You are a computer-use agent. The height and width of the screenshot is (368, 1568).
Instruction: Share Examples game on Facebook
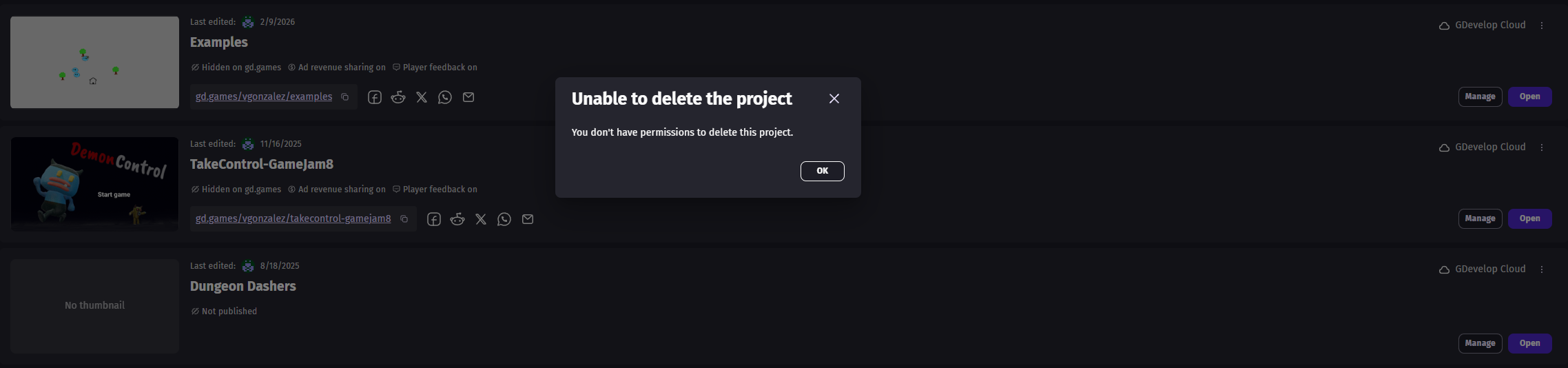[375, 97]
